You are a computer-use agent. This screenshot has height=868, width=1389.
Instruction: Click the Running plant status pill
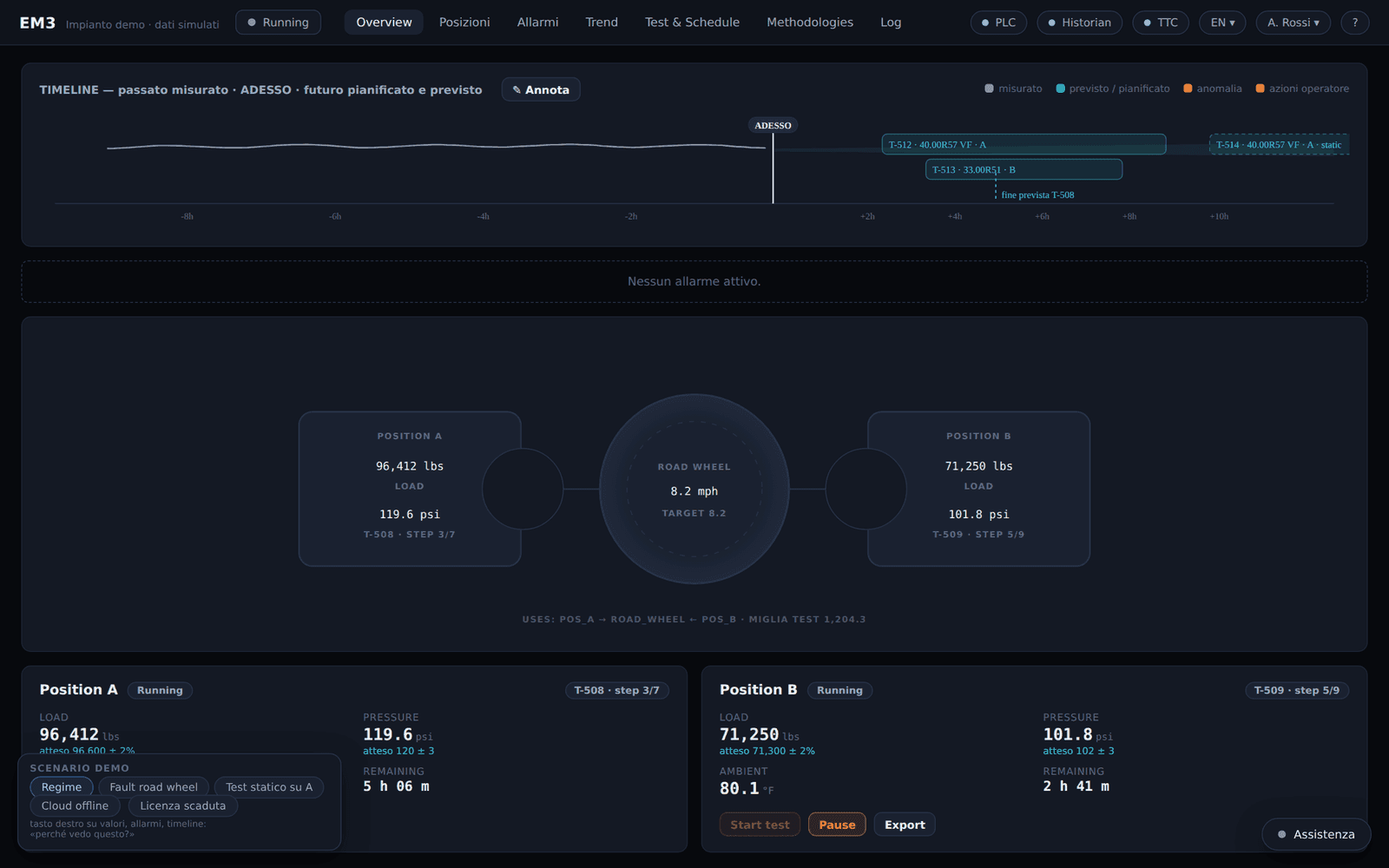tap(278, 23)
